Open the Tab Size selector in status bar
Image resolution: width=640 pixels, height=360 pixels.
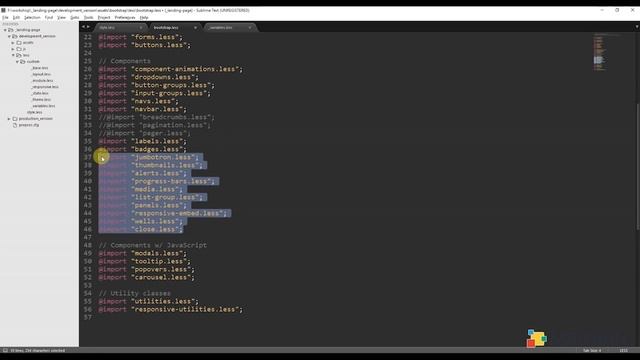pos(592,350)
